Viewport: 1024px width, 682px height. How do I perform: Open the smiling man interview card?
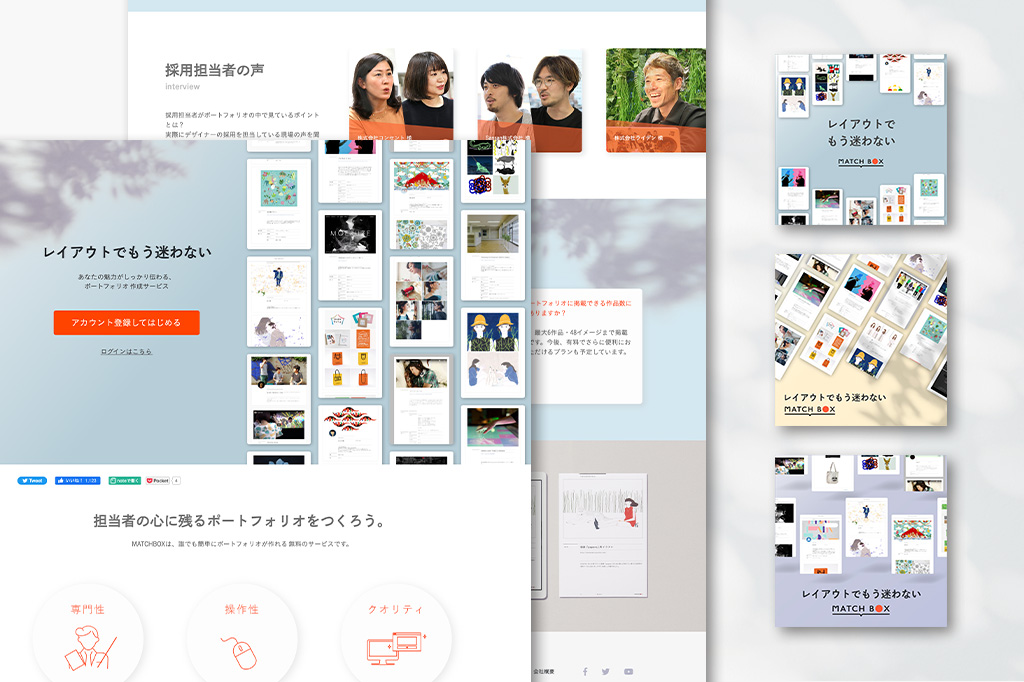(x=655, y=99)
